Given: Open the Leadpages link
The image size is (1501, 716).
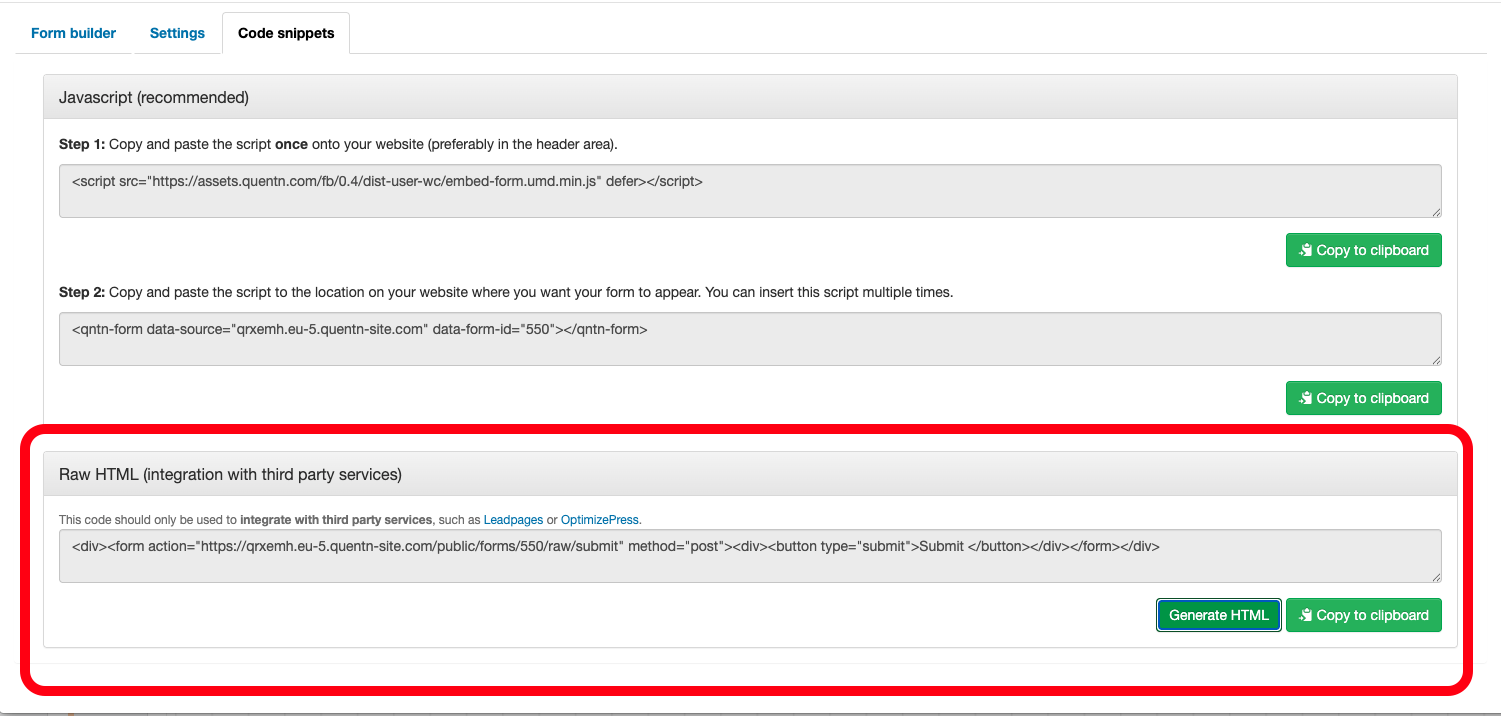Looking at the screenshot, I should 513,520.
